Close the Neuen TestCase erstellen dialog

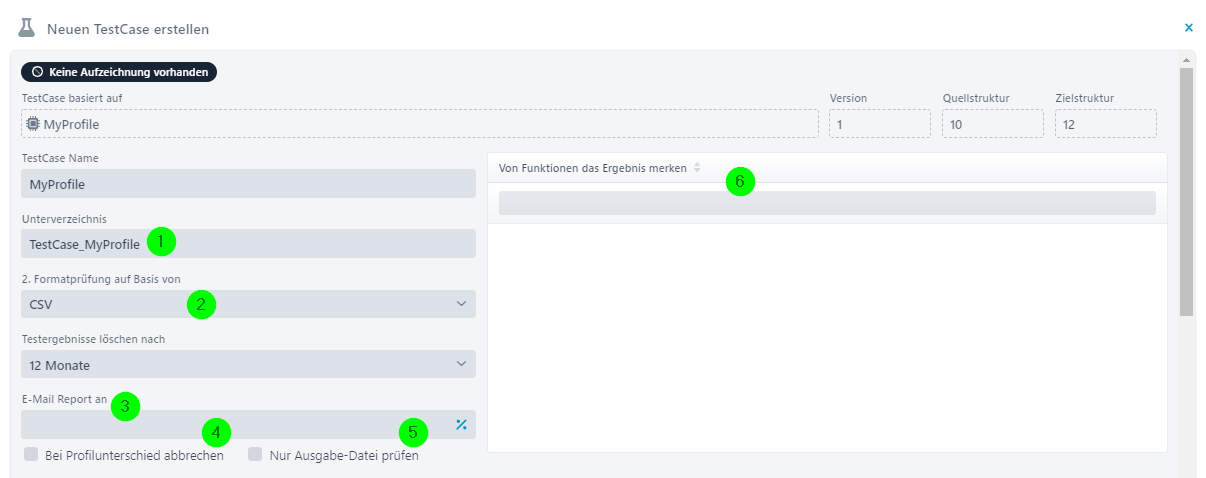click(1189, 28)
